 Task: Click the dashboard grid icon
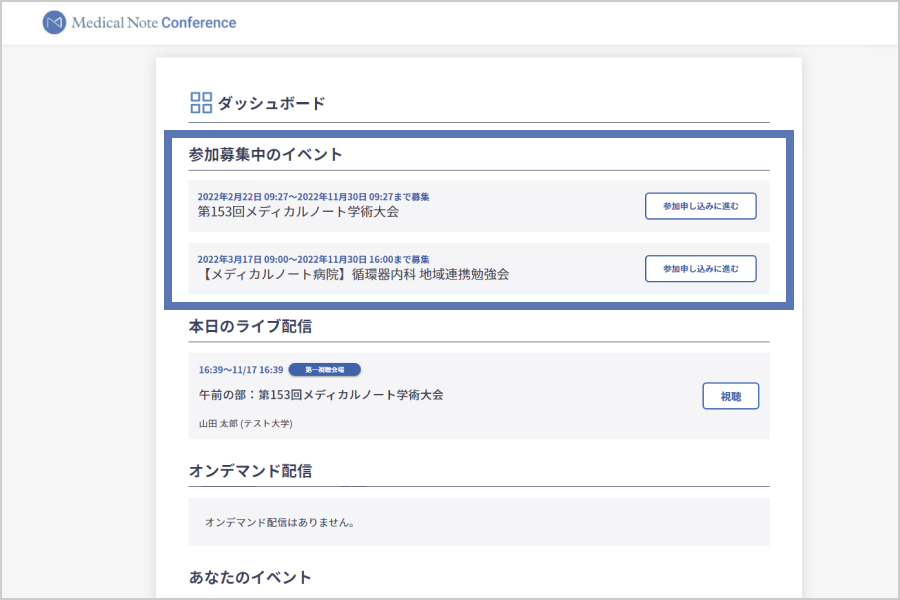click(x=201, y=103)
